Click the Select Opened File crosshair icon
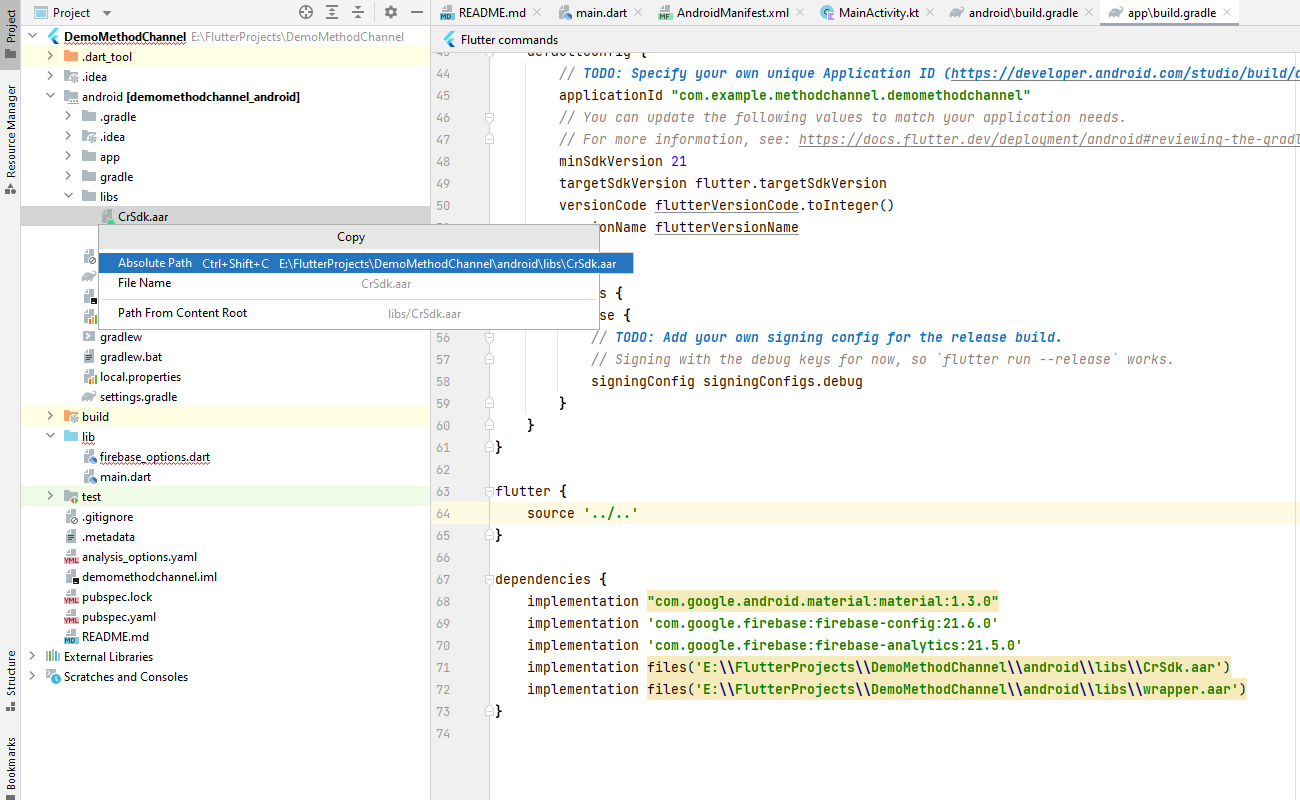The height and width of the screenshot is (800, 1300). coord(306,12)
